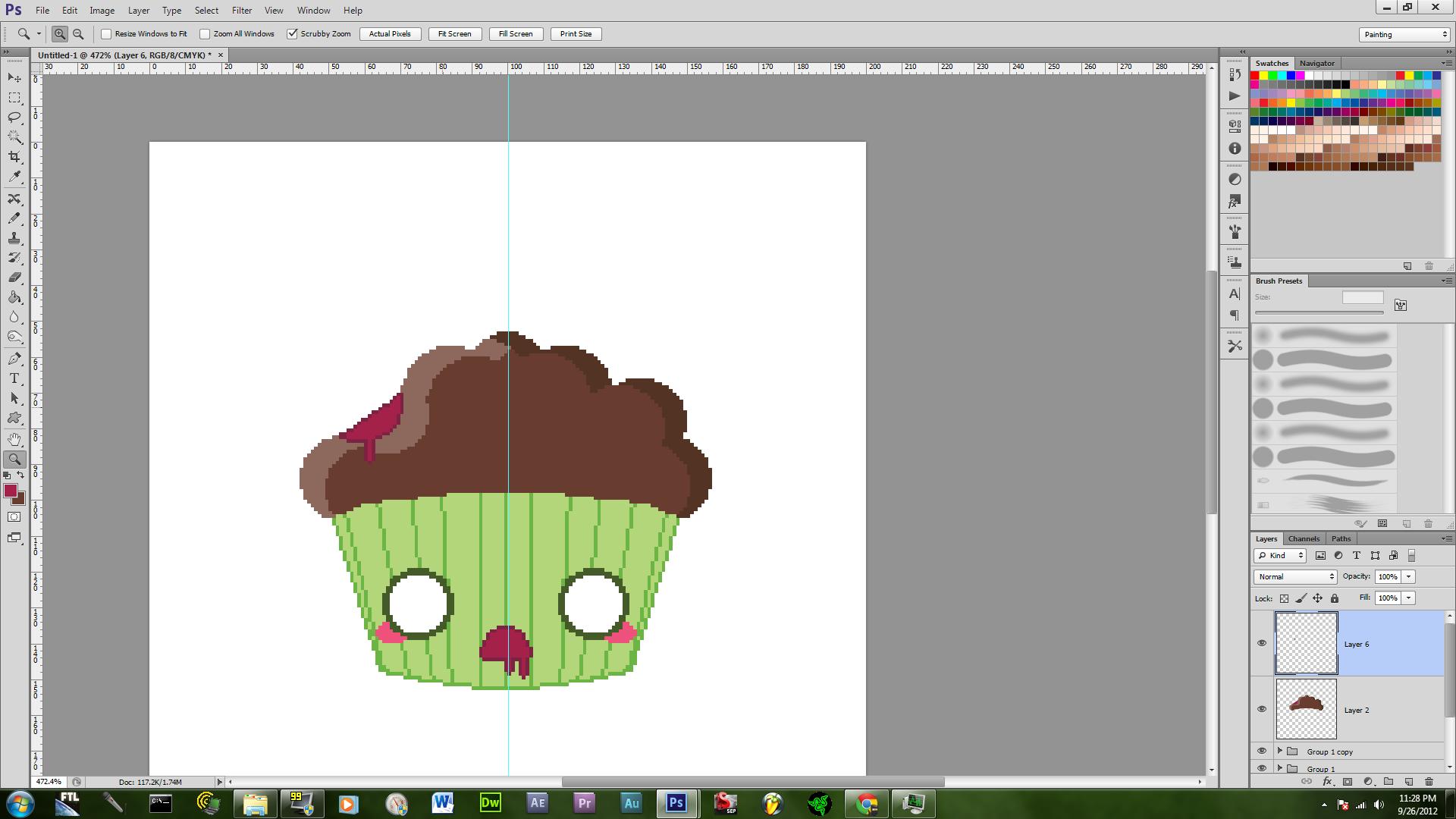Hide Group 1 copy visibility eye
The image size is (1456, 819).
point(1262,751)
